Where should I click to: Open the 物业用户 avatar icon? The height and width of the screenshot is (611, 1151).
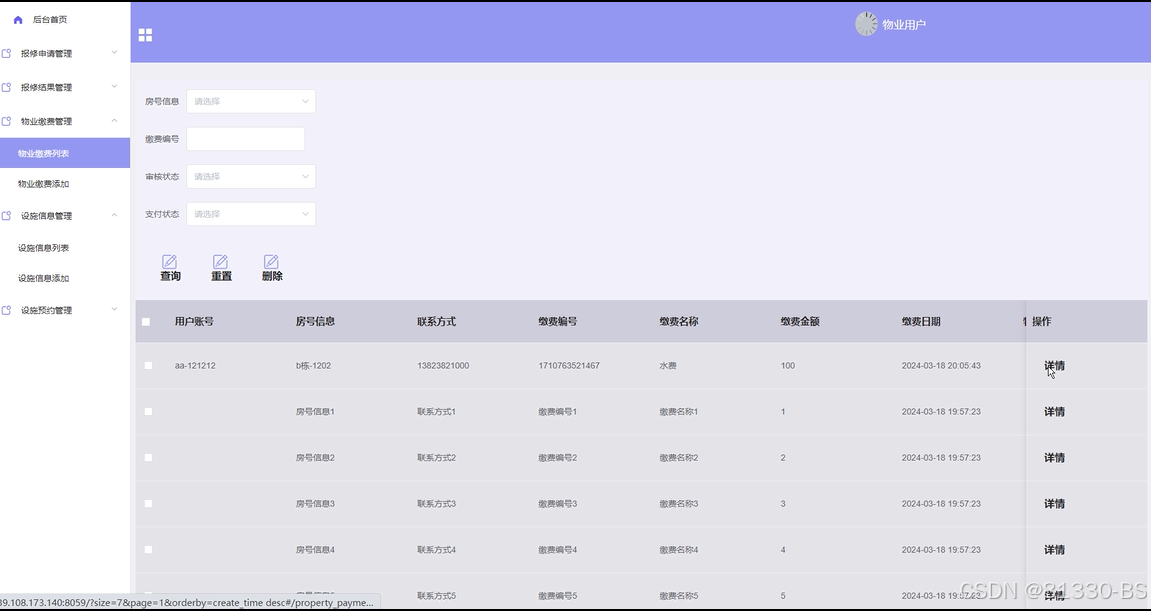(x=866, y=24)
